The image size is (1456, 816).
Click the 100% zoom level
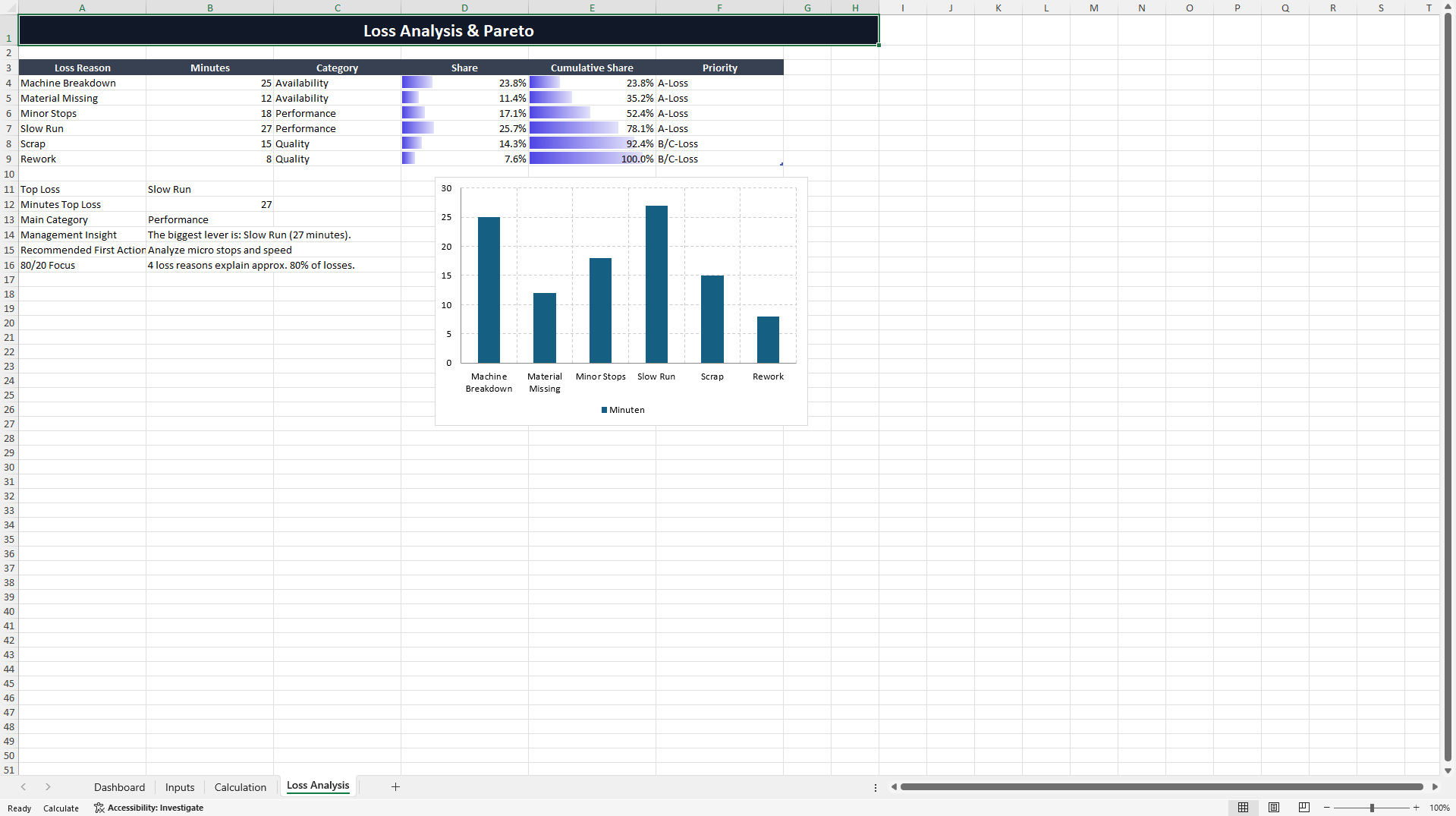(1439, 808)
